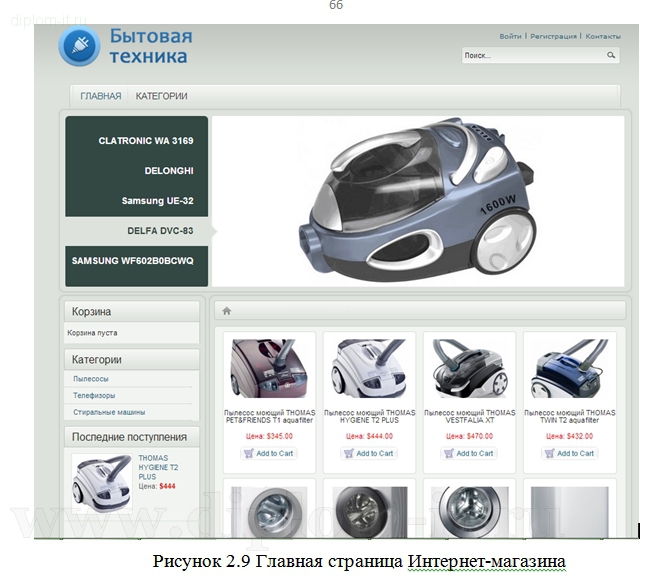Click cart icon under THOMAS HYGIENE T2 PLUS
Image resolution: width=663 pixels, height=577 pixels.
coord(349,453)
